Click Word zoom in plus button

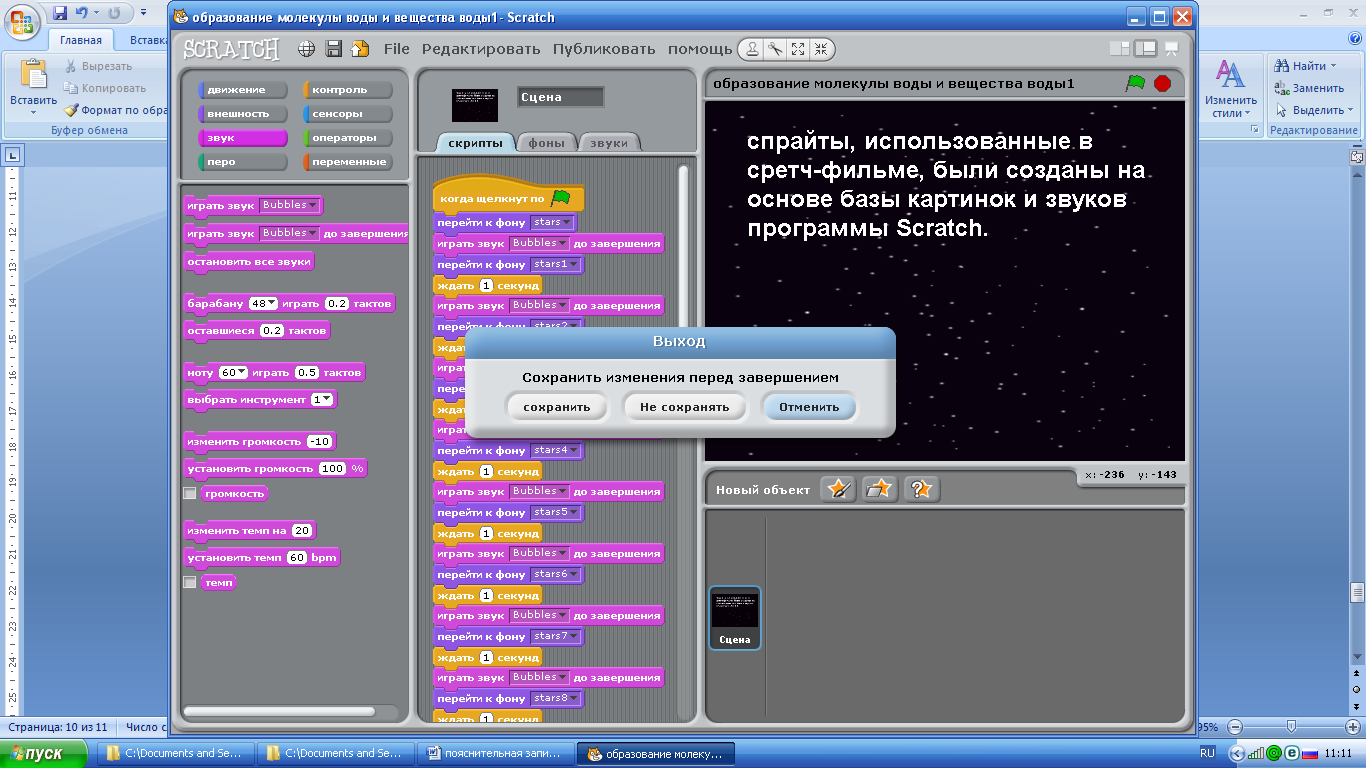(x=1351, y=727)
